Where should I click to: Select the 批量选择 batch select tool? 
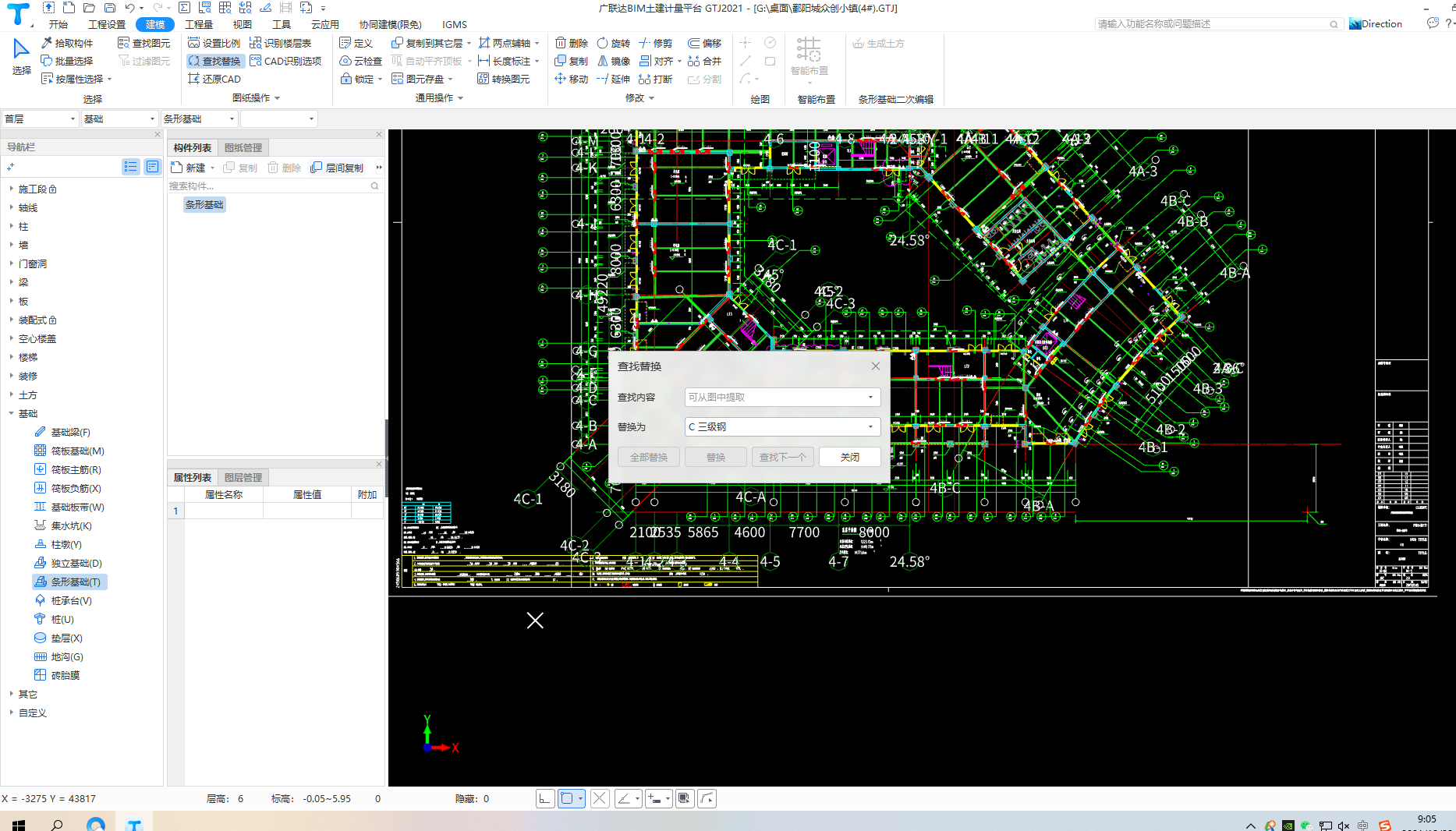click(67, 61)
